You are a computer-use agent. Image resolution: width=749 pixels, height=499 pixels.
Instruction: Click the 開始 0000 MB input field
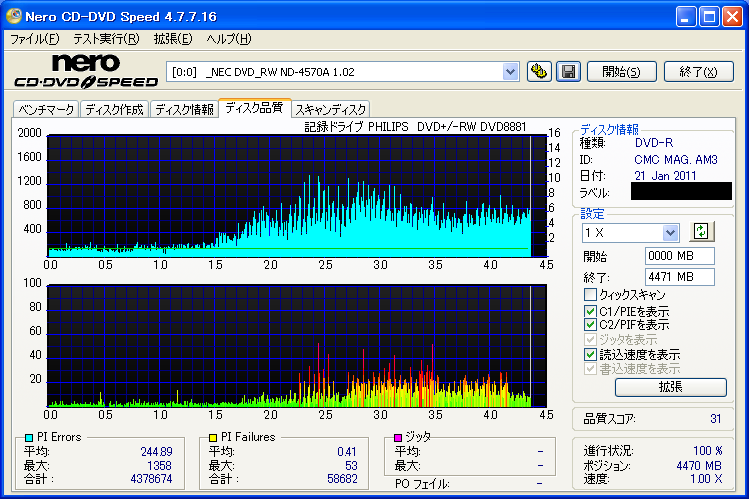679,256
